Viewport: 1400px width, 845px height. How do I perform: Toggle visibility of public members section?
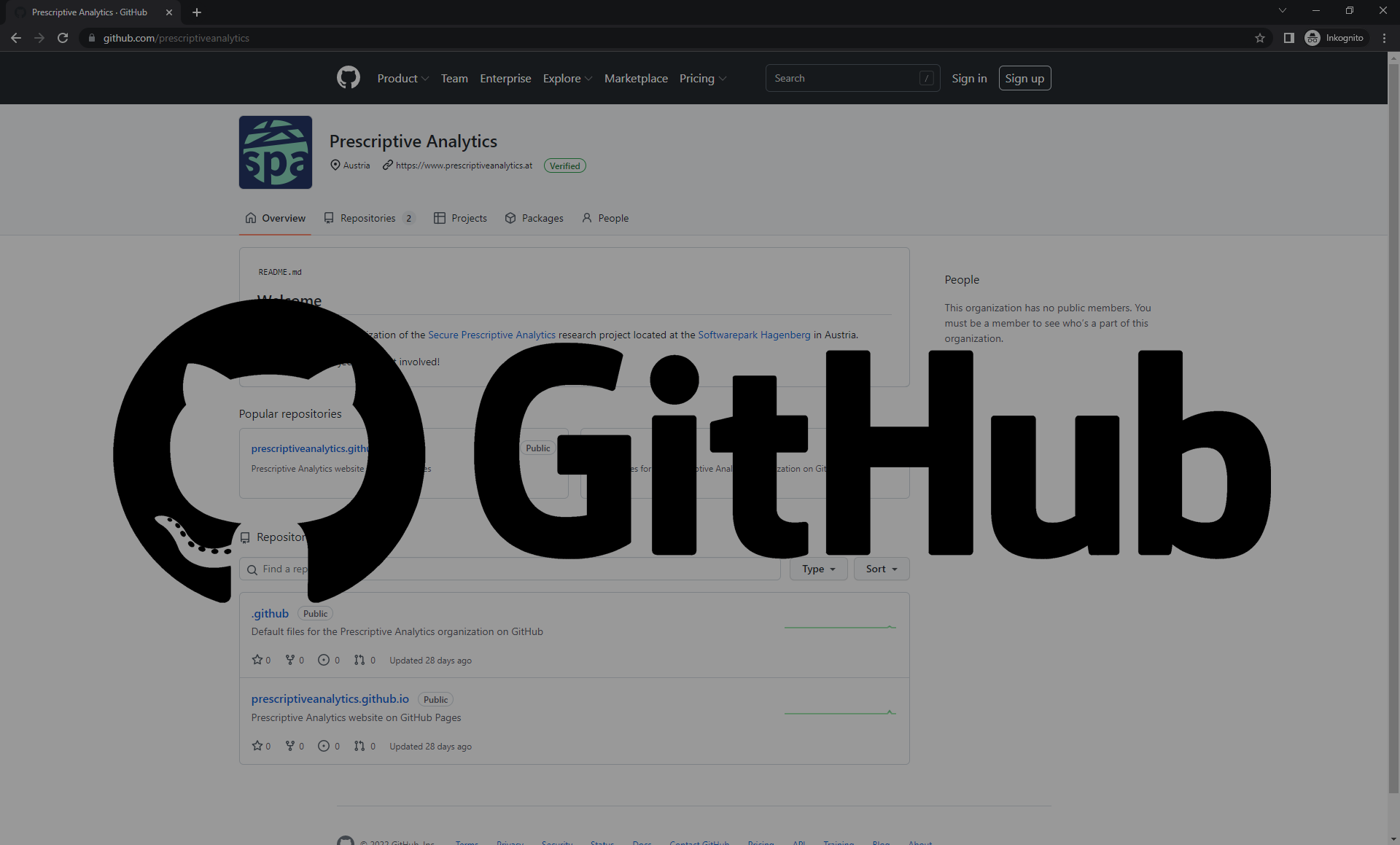pyautogui.click(x=961, y=279)
